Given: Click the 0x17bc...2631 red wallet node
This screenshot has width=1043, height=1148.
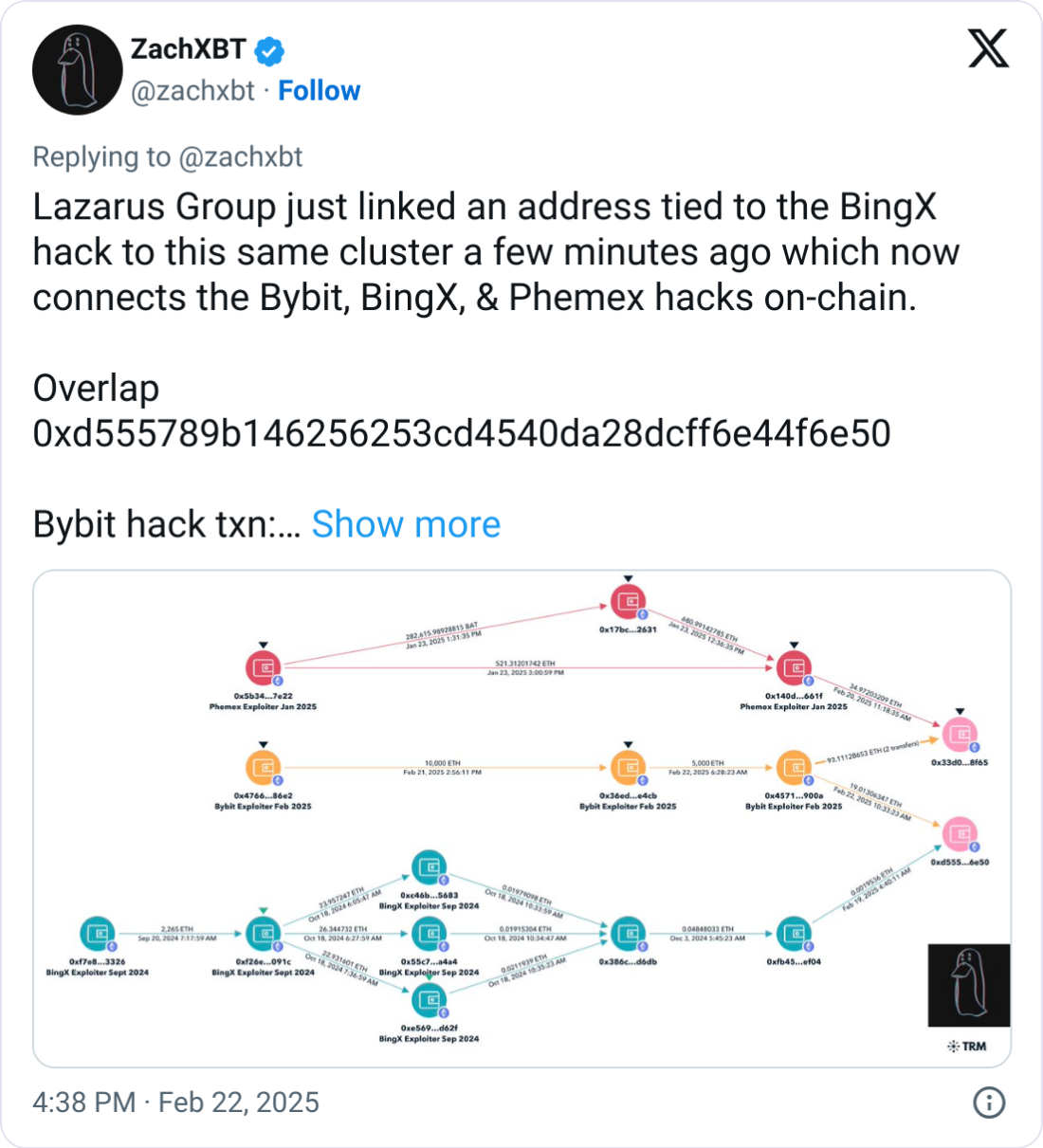Looking at the screenshot, I should click(628, 601).
